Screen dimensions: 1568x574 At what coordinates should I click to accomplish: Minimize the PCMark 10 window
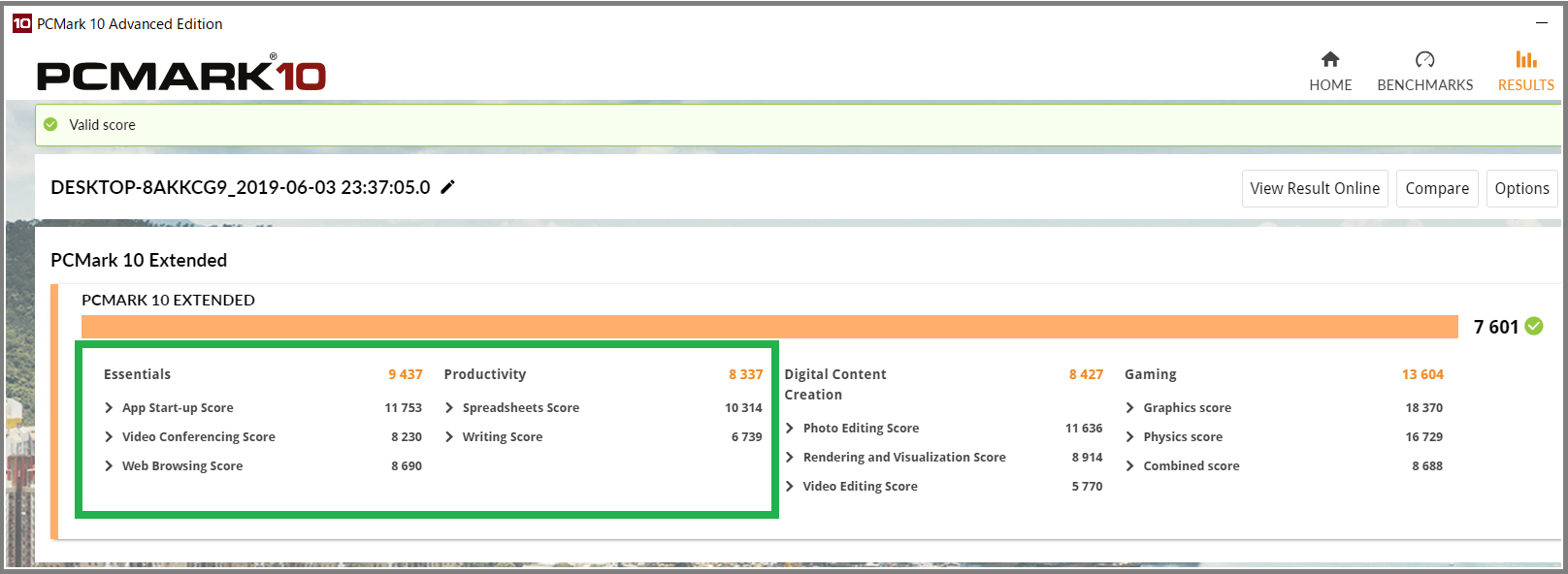click(1542, 22)
